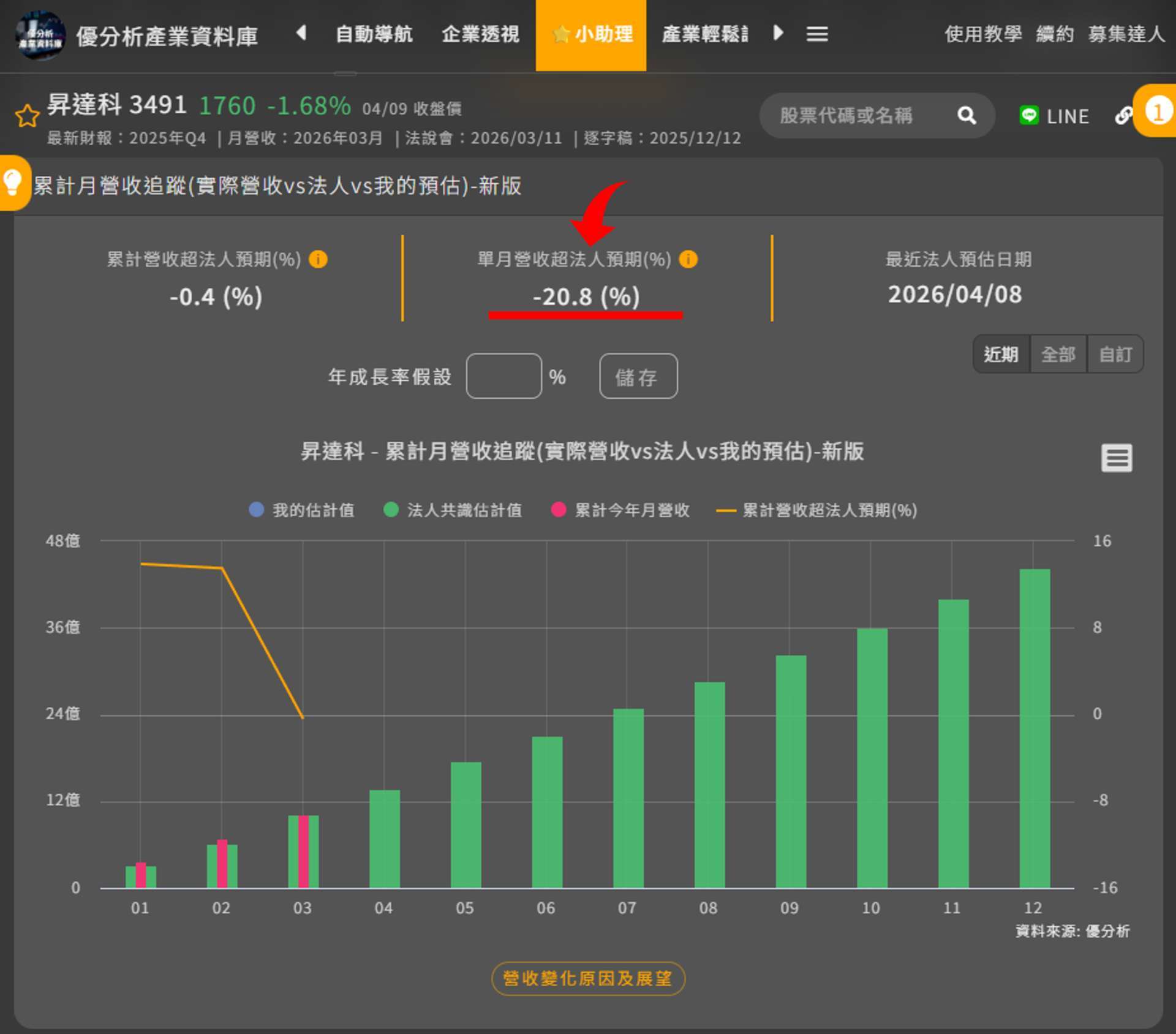
Task: Open the top navigation hamburger menu
Action: 816,34
